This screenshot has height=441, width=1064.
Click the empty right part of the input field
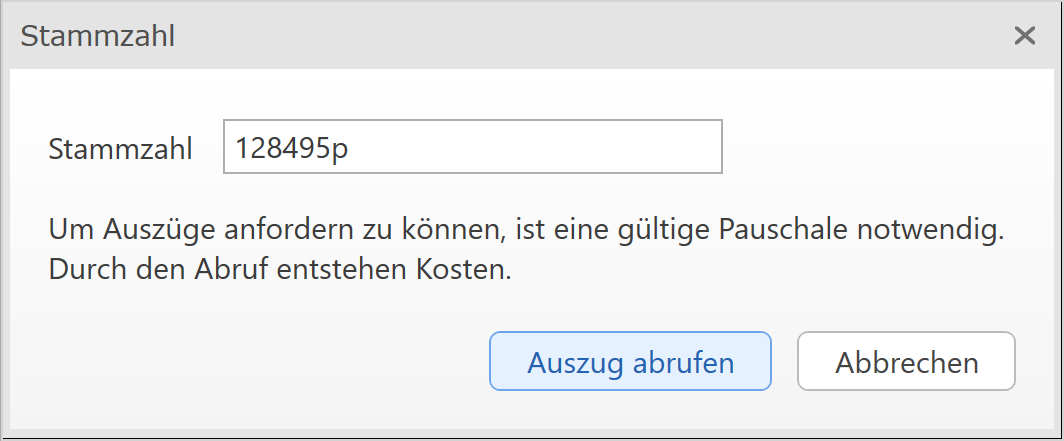tap(600, 147)
